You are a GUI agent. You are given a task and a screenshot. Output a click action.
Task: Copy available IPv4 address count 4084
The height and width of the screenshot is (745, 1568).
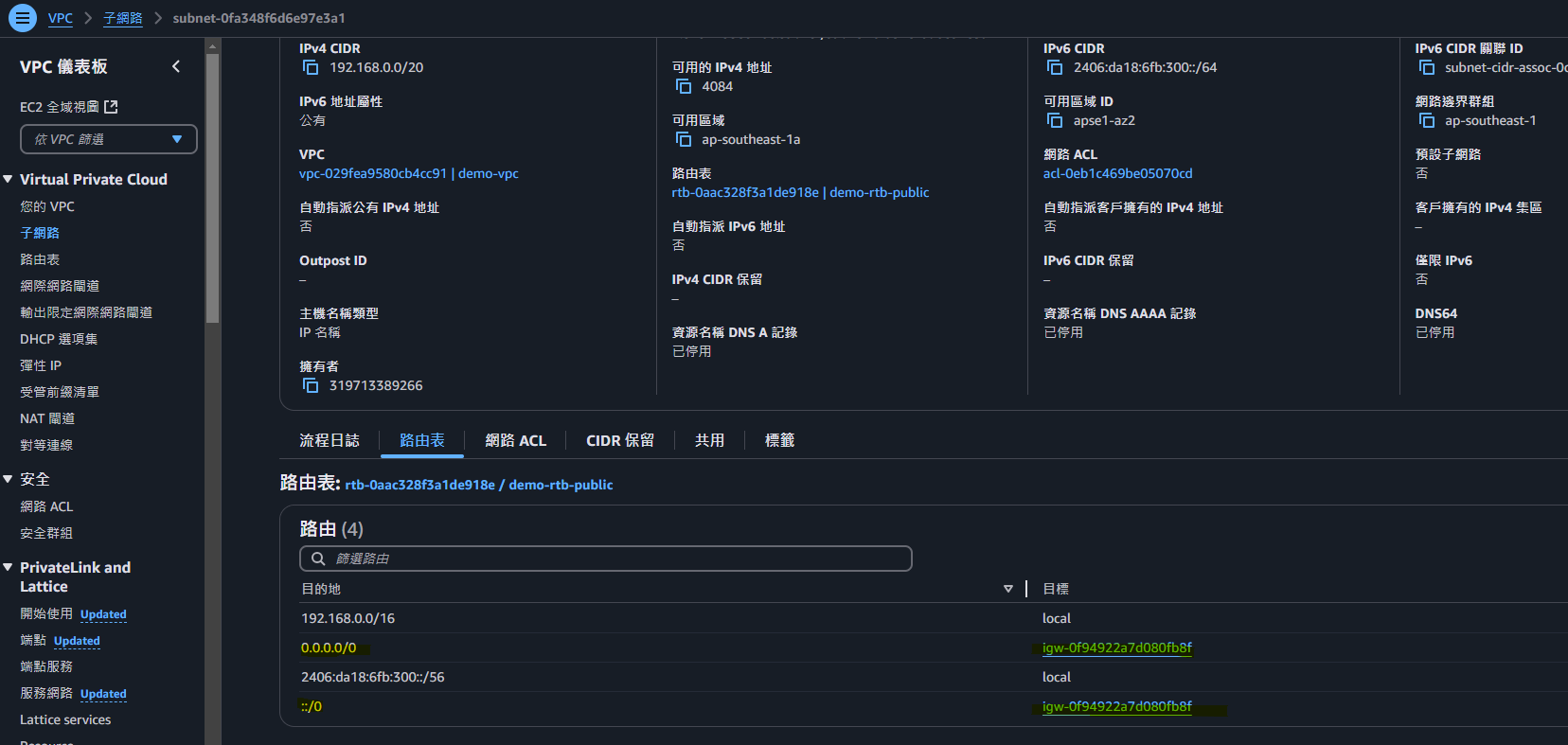click(x=683, y=86)
